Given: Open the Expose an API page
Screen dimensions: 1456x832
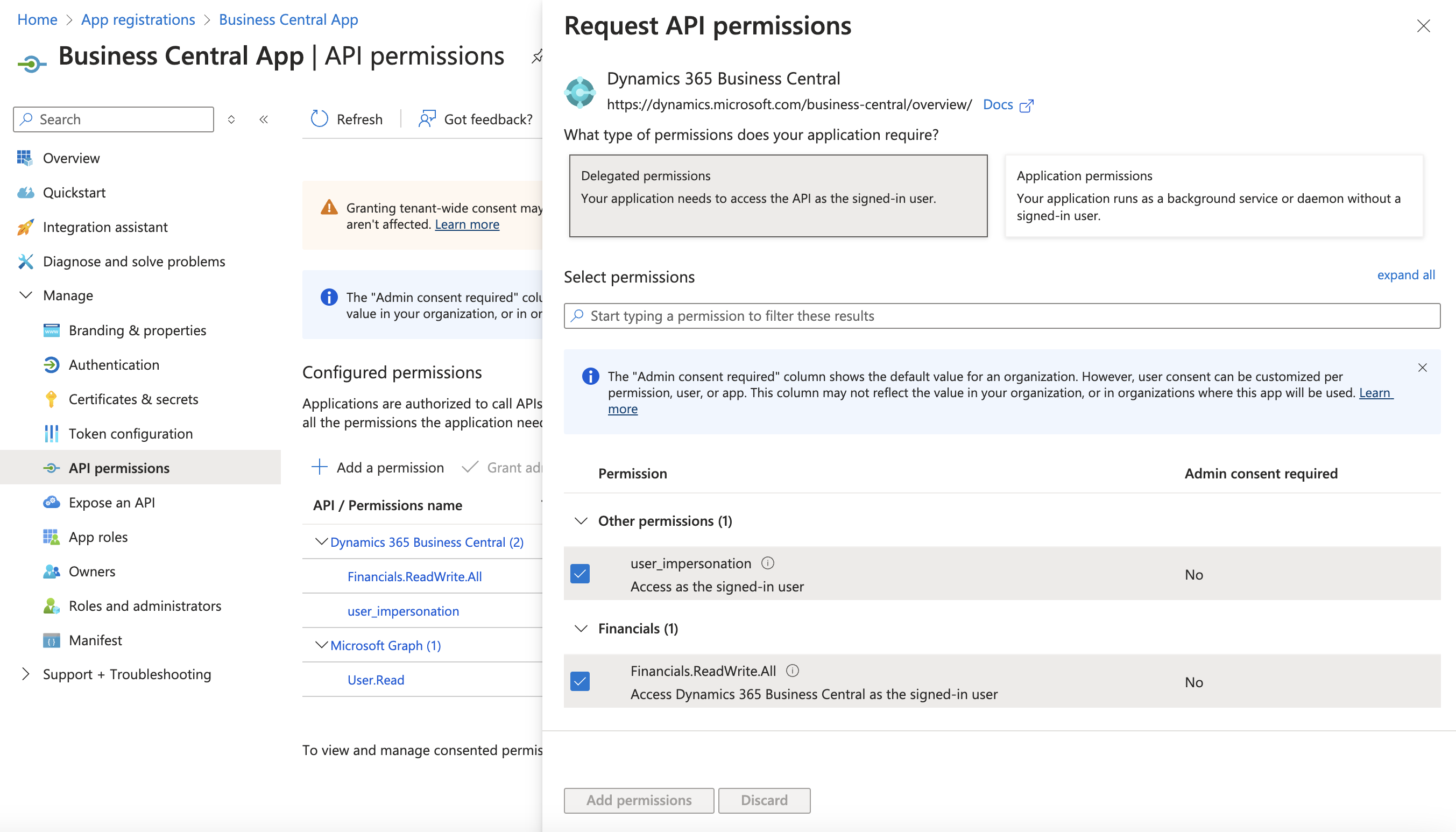Looking at the screenshot, I should pyautogui.click(x=111, y=502).
